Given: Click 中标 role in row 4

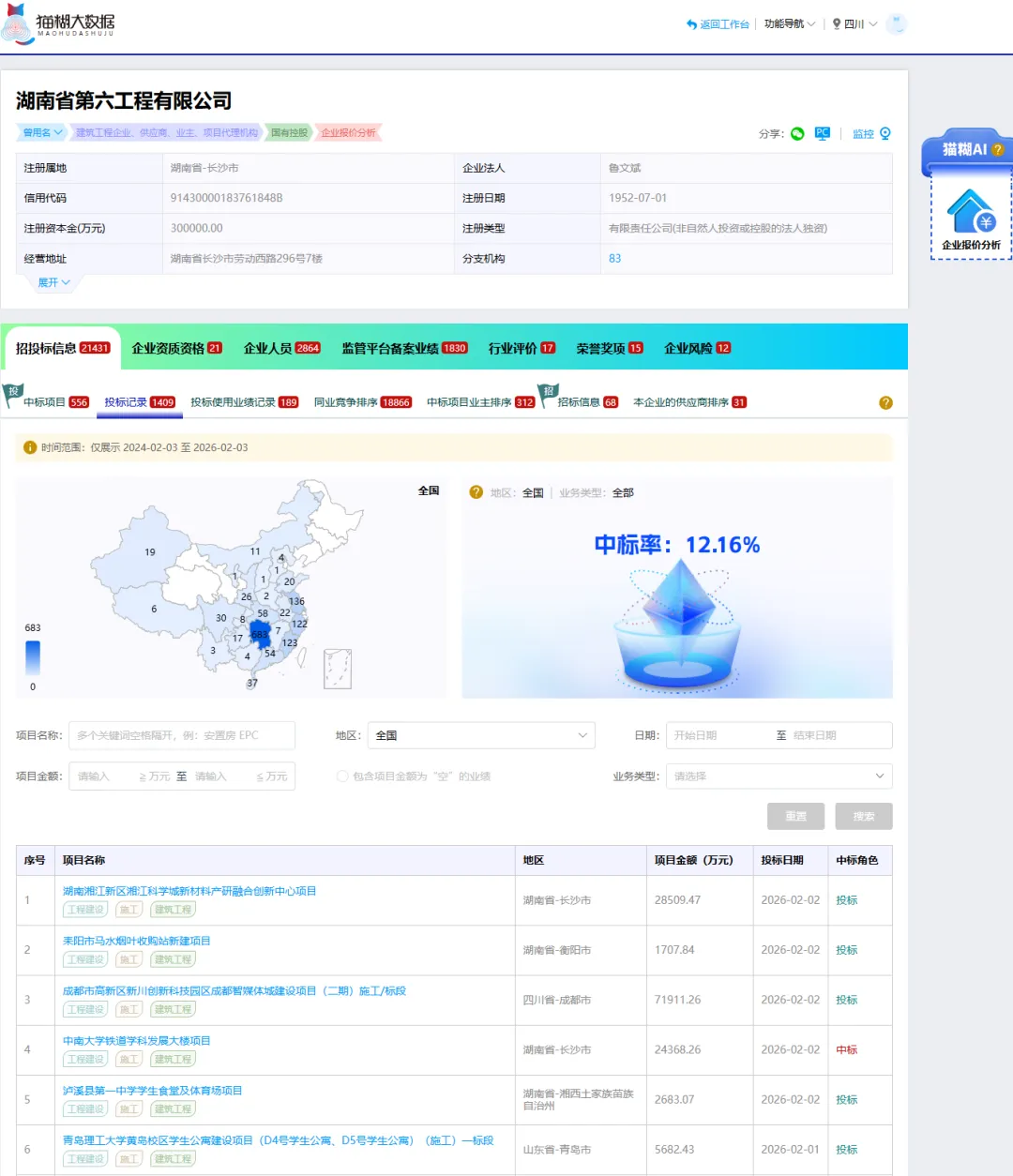Looking at the screenshot, I should click(847, 1049).
